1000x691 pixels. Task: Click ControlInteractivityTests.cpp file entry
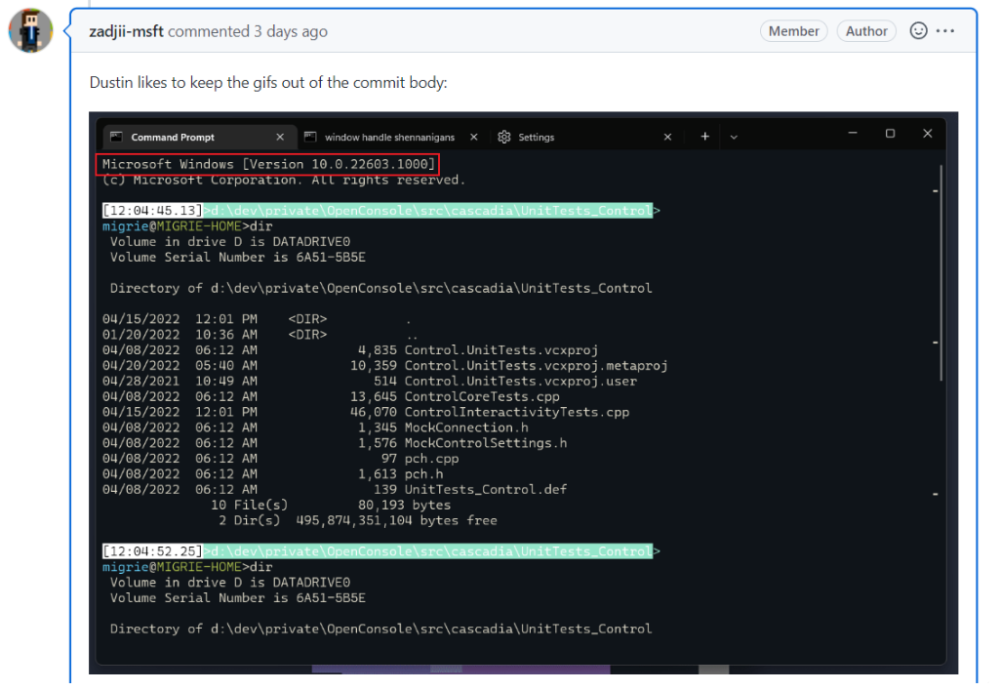[517, 412]
